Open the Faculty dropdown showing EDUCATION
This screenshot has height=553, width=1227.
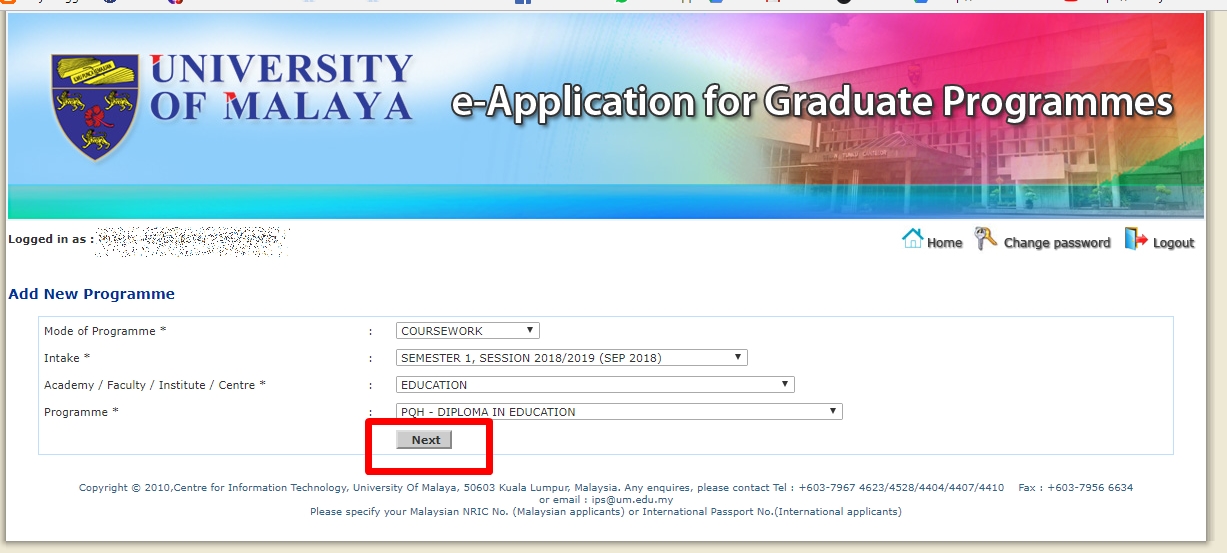coord(595,385)
